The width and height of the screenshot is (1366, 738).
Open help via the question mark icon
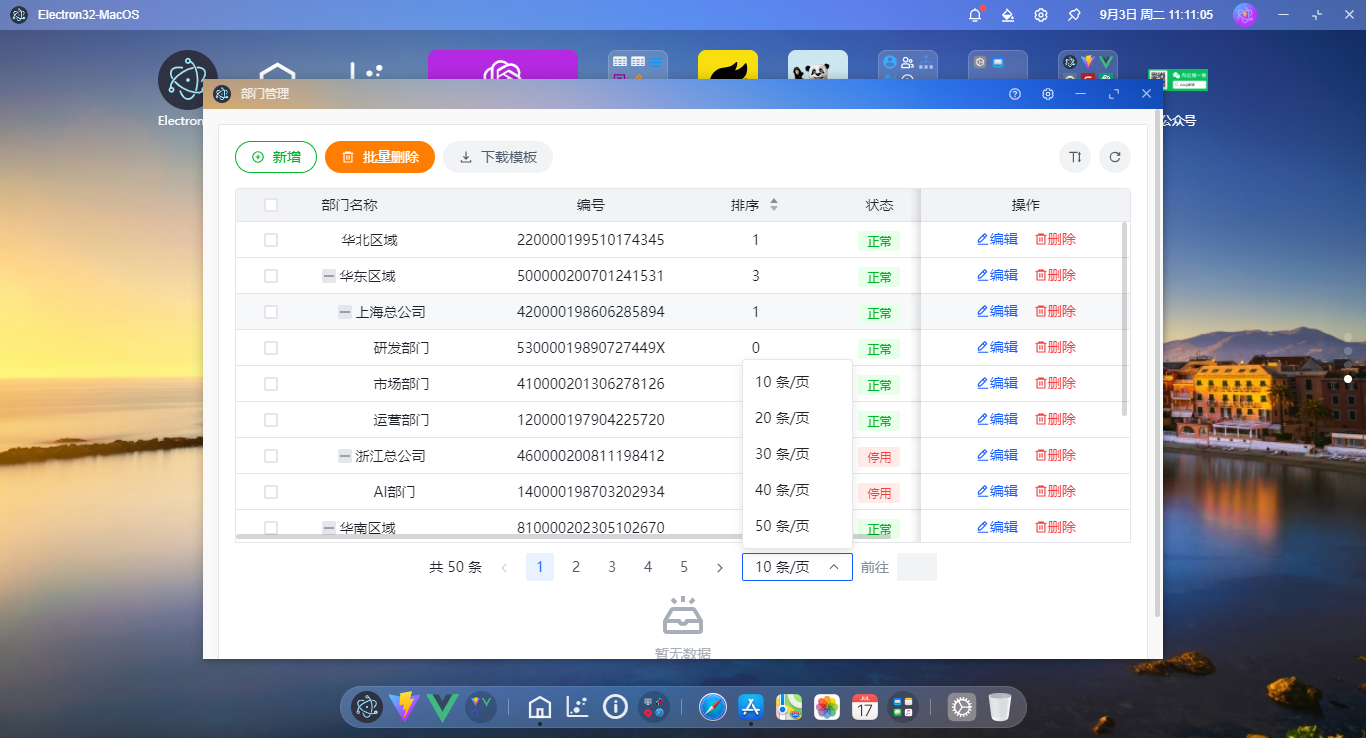click(1014, 93)
